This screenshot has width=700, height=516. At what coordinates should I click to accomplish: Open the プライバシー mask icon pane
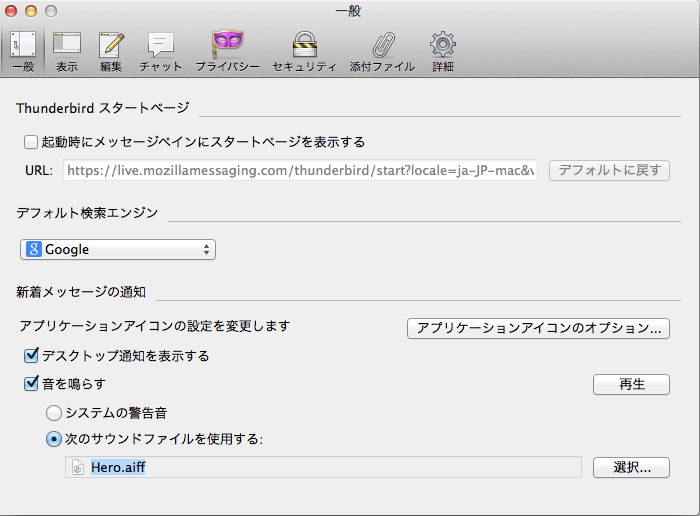point(227,51)
